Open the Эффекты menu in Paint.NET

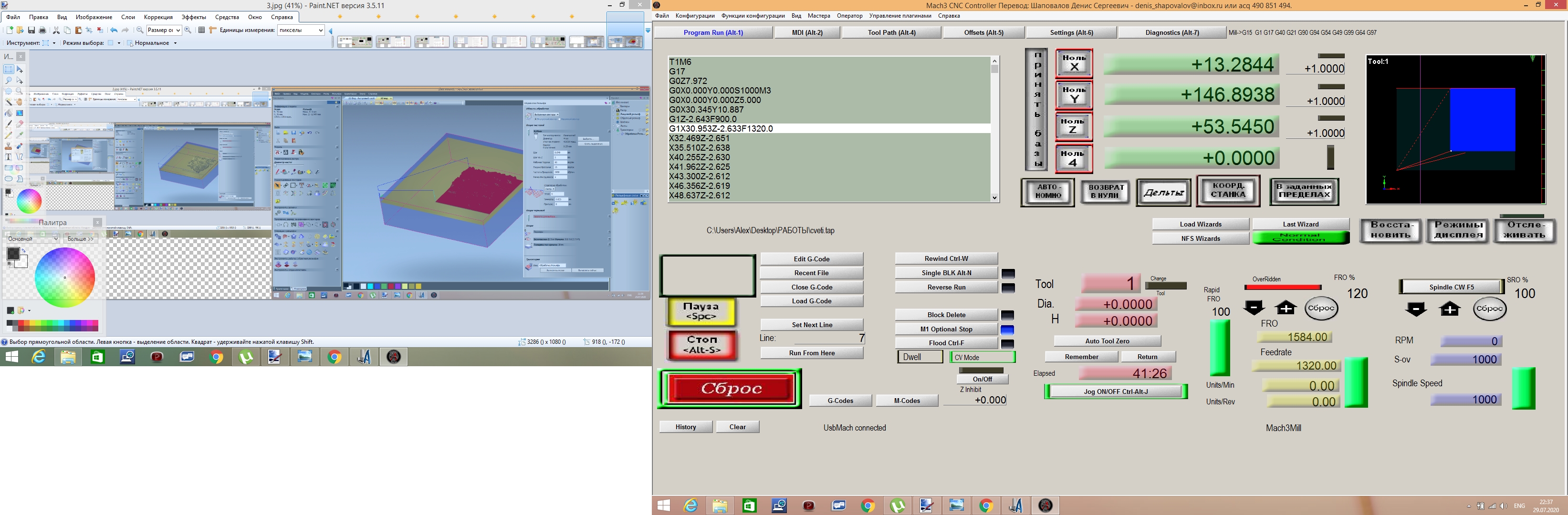(x=194, y=17)
